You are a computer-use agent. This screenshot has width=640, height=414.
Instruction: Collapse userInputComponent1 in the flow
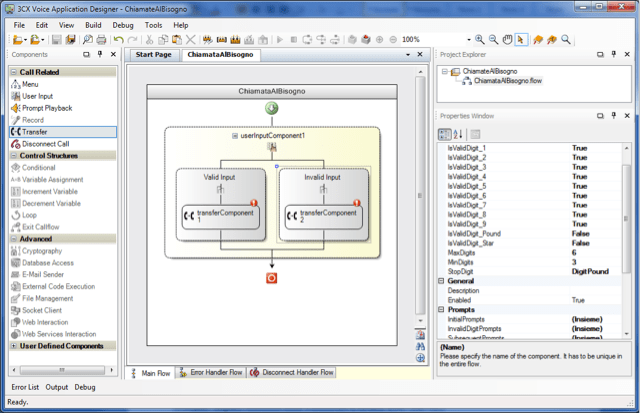pyautogui.click(x=235, y=136)
